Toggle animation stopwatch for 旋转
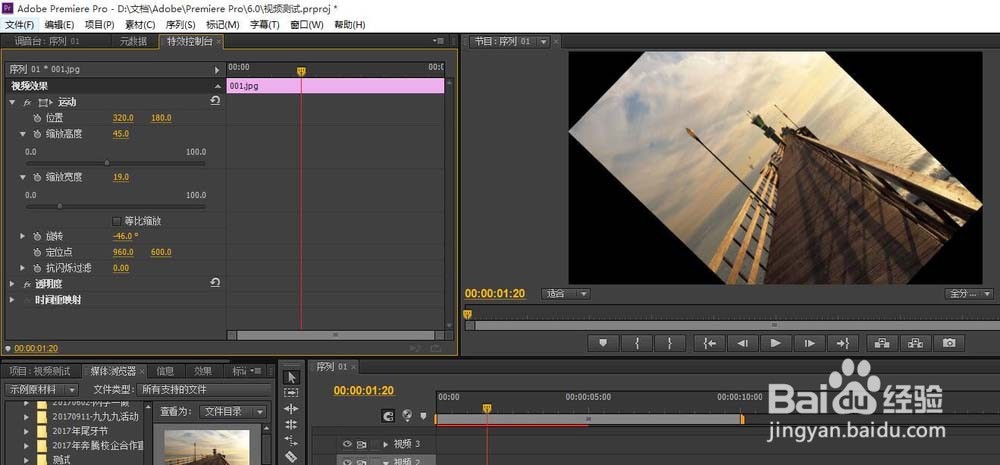 [37, 236]
